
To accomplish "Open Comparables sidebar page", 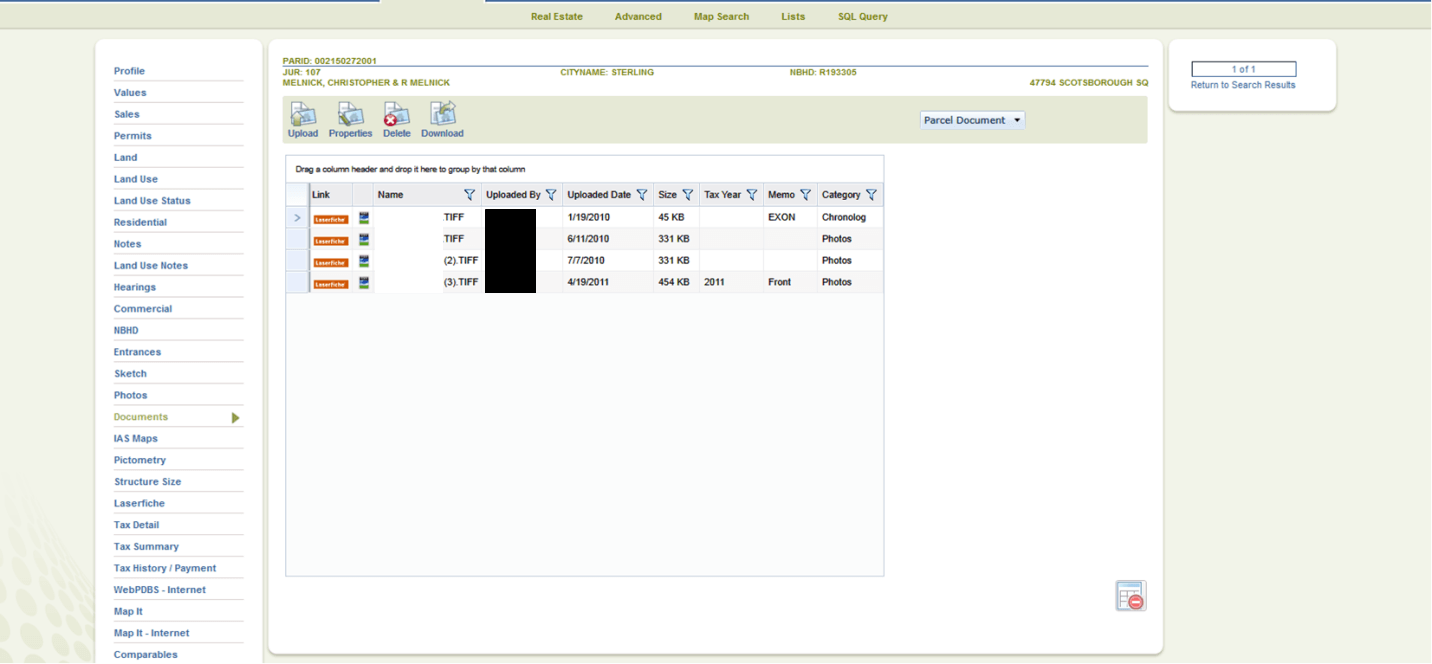I will tap(146, 655).
